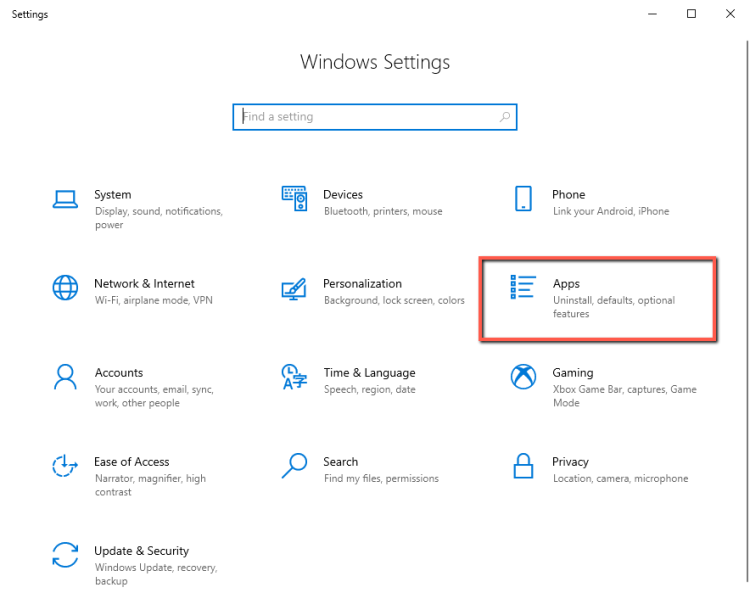Click the Phone icon
Viewport: 750px width, 593px height.
[523, 198]
